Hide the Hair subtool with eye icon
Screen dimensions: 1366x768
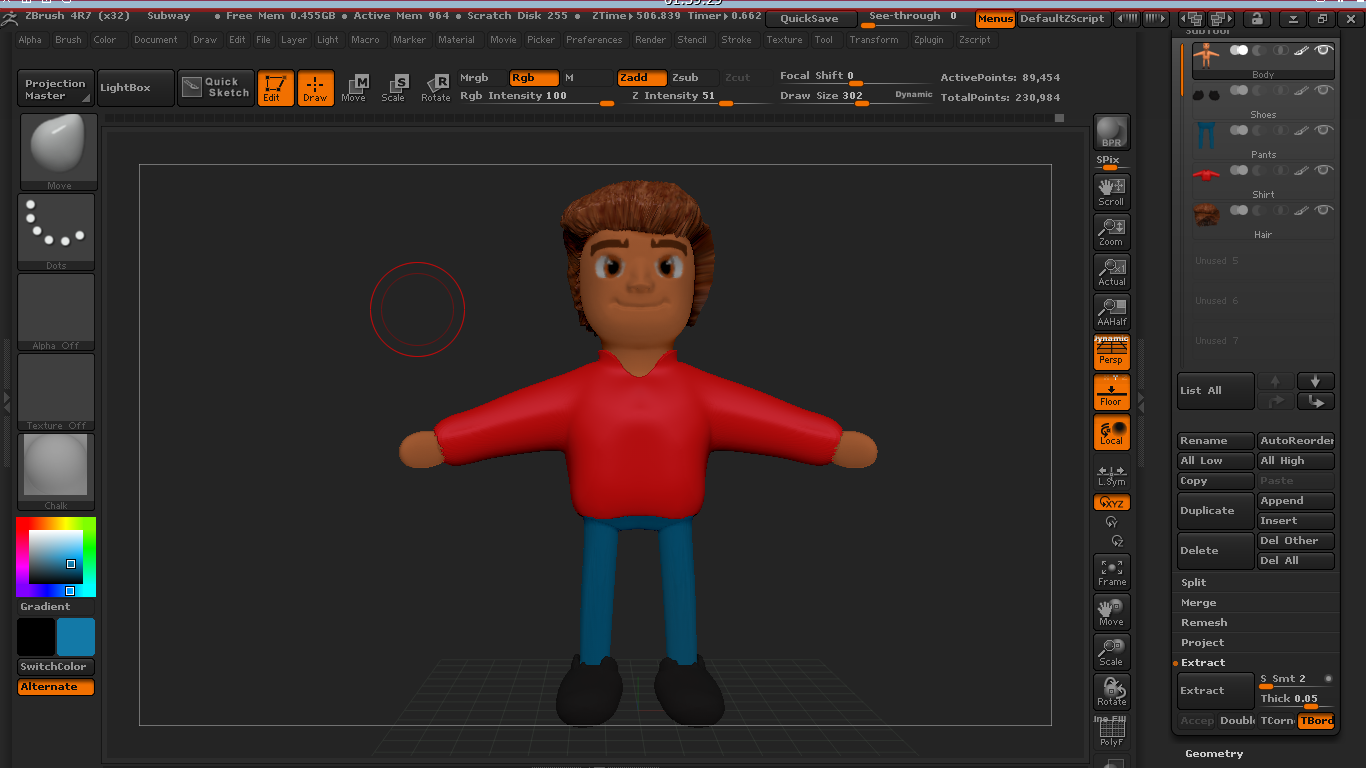click(x=1323, y=211)
